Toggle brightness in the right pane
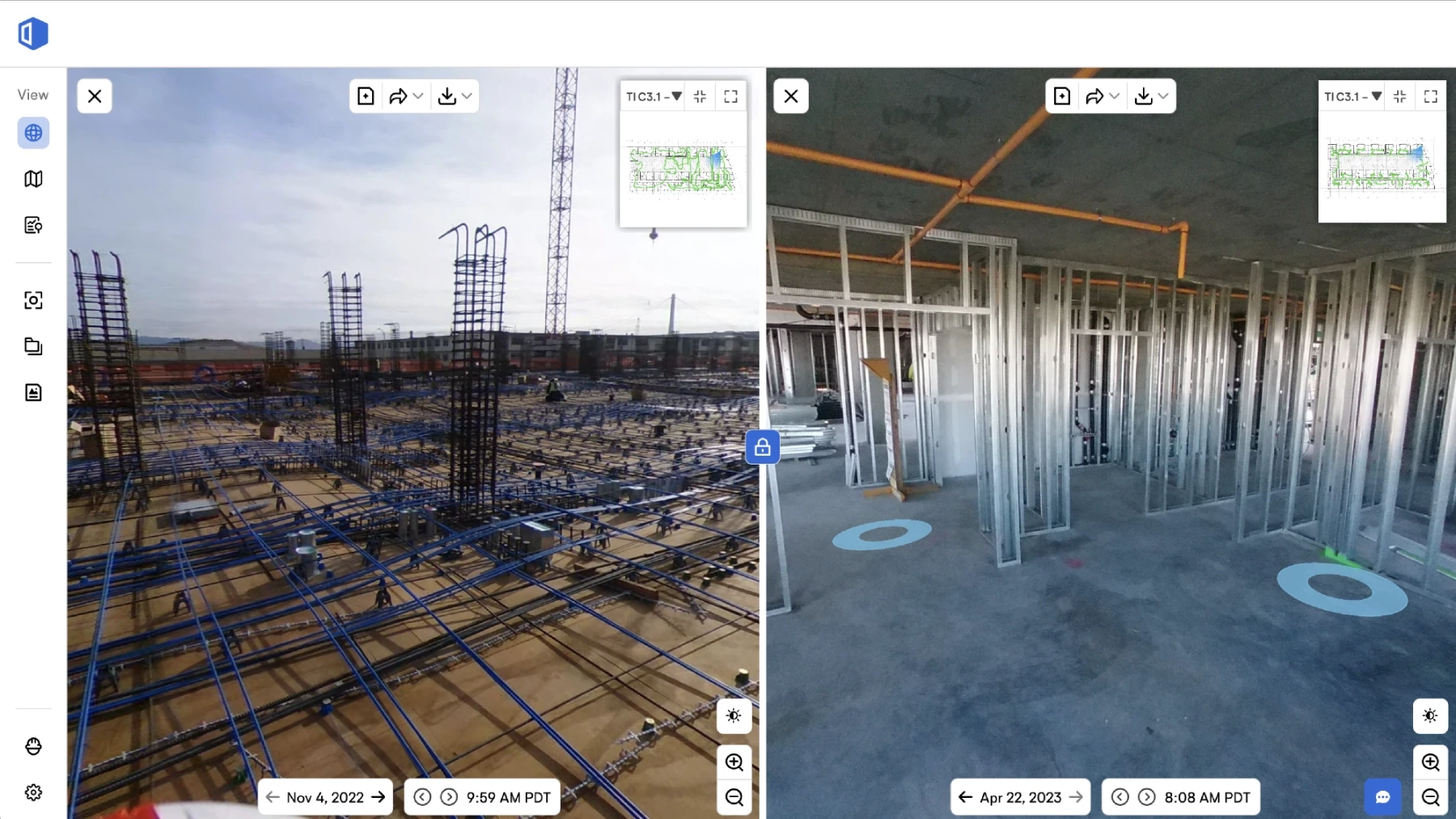 pyautogui.click(x=1430, y=716)
